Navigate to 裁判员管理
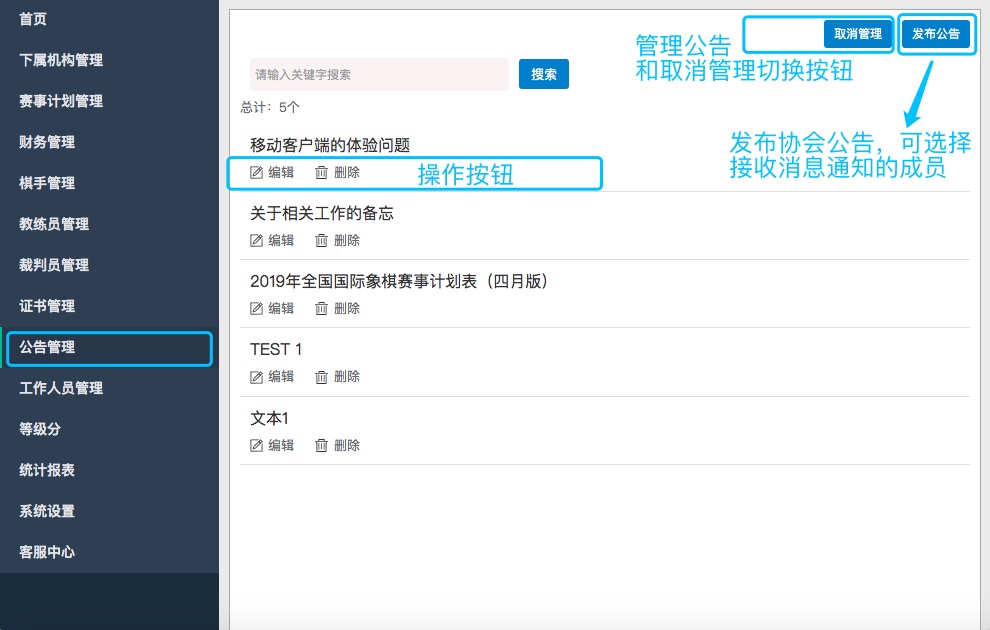Image resolution: width=990 pixels, height=630 pixels. tap(54, 265)
